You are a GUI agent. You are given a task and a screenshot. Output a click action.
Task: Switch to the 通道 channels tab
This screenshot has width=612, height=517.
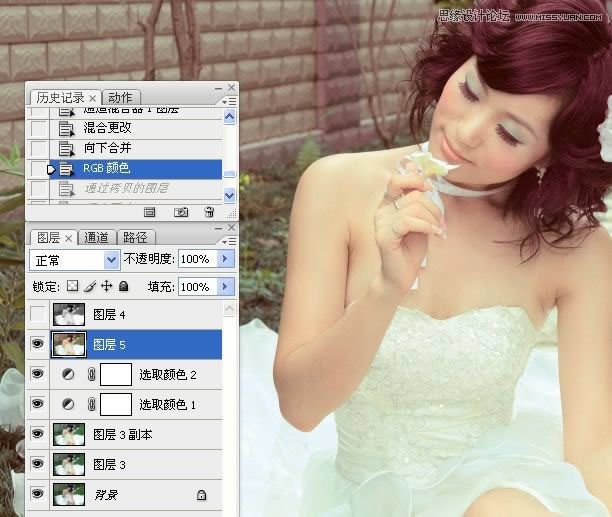click(97, 238)
